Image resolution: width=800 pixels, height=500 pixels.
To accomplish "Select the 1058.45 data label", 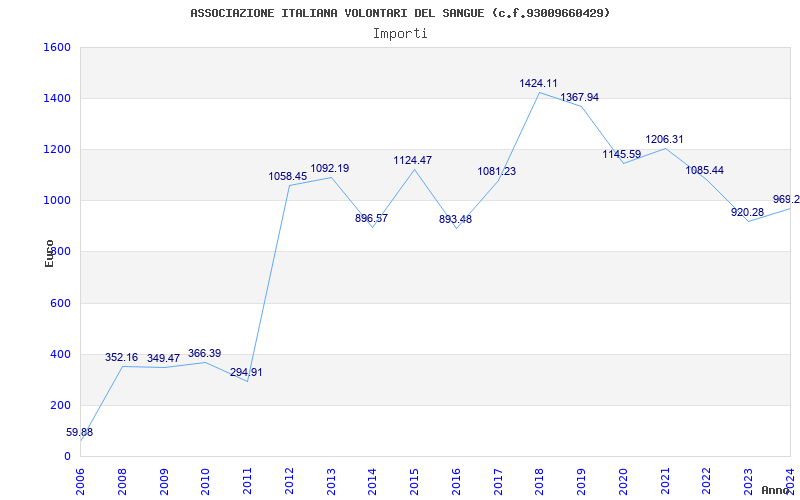I will click(288, 176).
